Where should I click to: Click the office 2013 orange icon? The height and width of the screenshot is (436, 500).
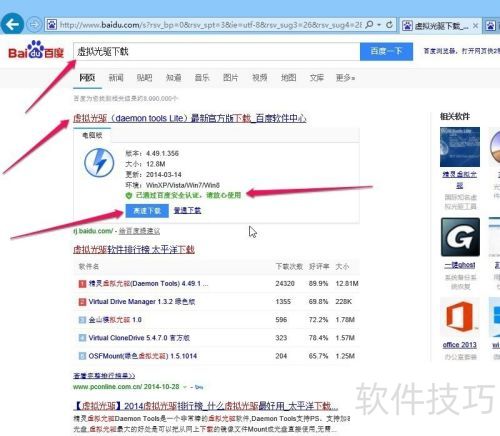click(x=460, y=316)
